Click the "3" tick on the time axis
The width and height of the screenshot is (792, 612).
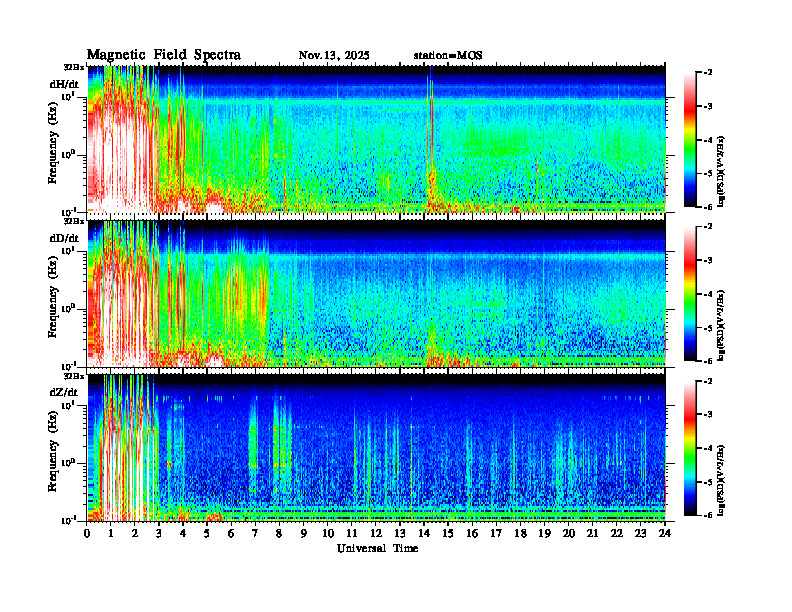pyautogui.click(x=159, y=534)
